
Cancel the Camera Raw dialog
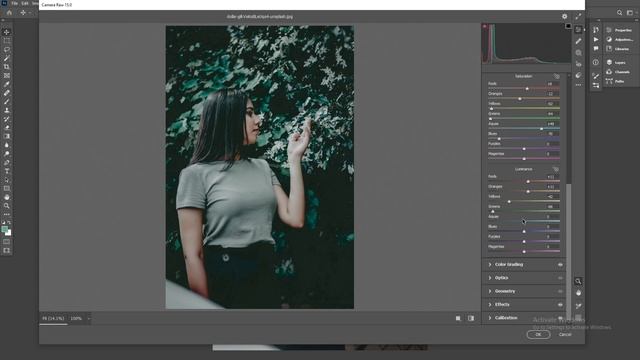click(565, 335)
